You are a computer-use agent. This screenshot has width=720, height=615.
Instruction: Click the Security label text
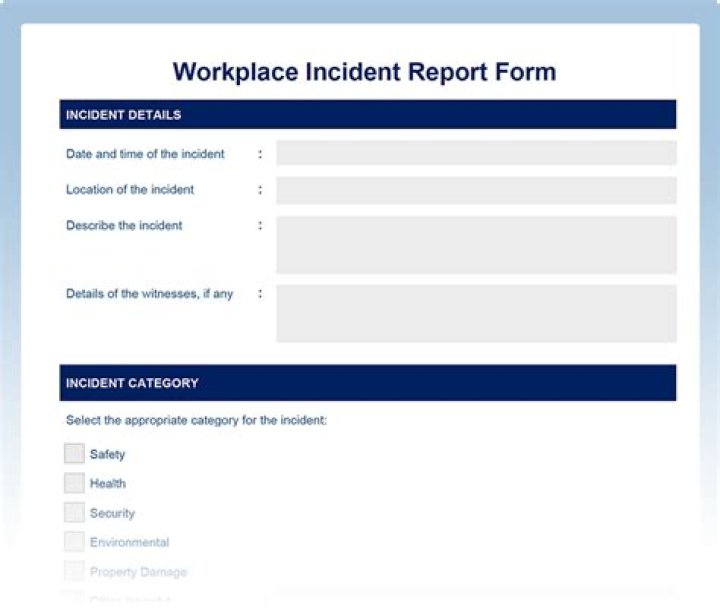[x=112, y=514]
